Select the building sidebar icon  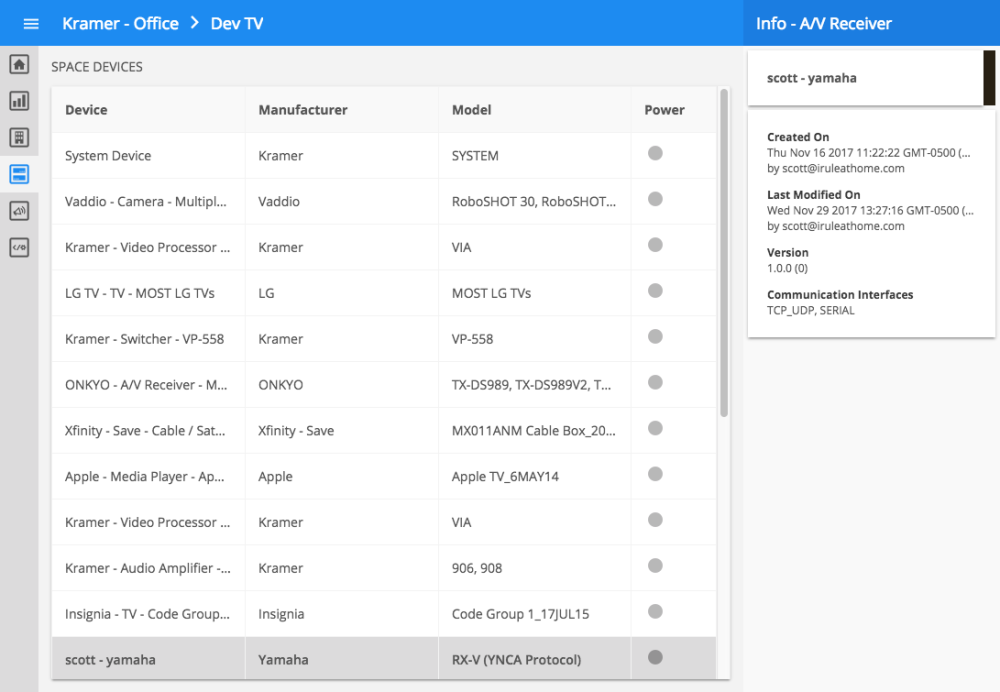tap(19, 138)
